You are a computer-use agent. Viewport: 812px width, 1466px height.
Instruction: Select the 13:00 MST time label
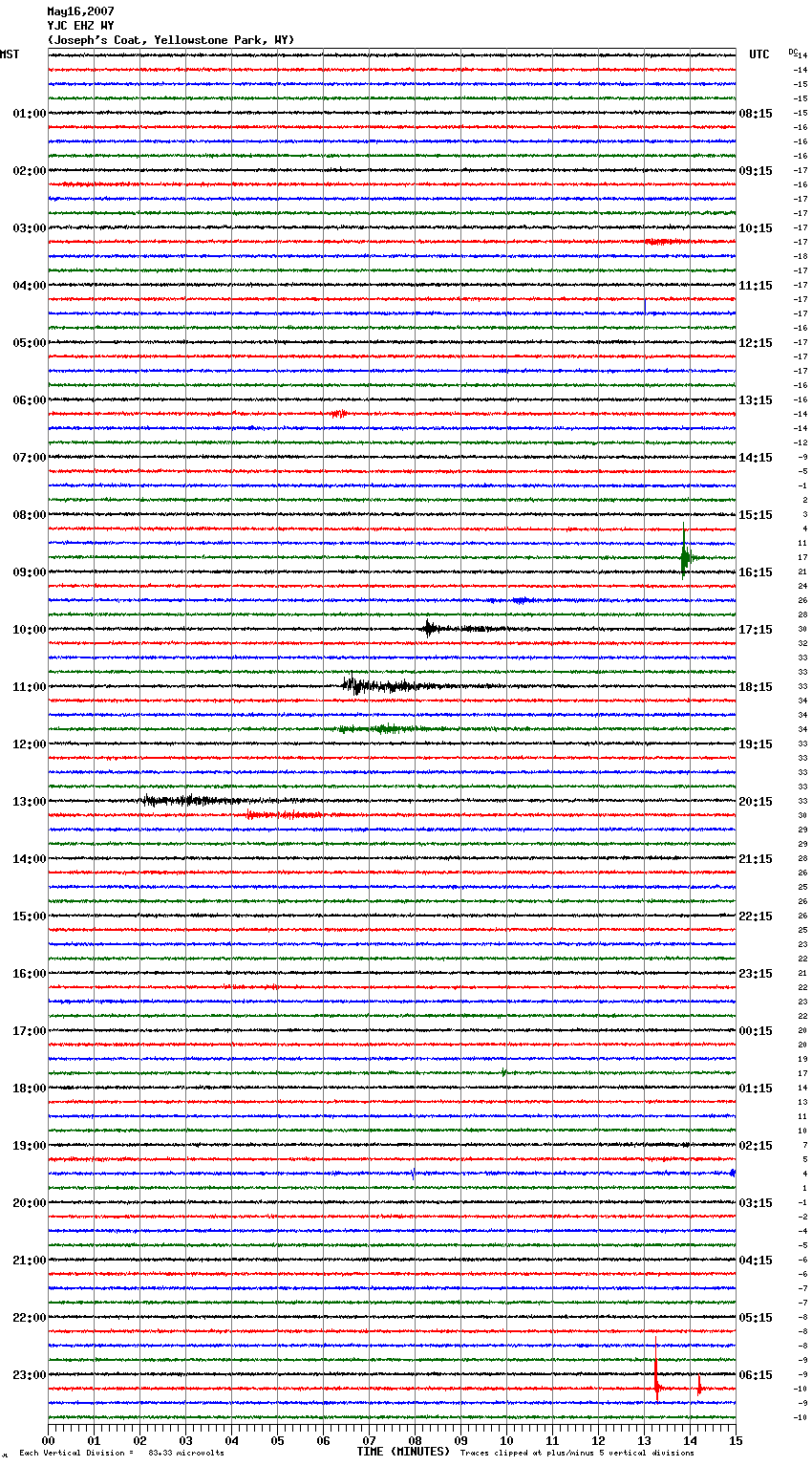pos(29,802)
